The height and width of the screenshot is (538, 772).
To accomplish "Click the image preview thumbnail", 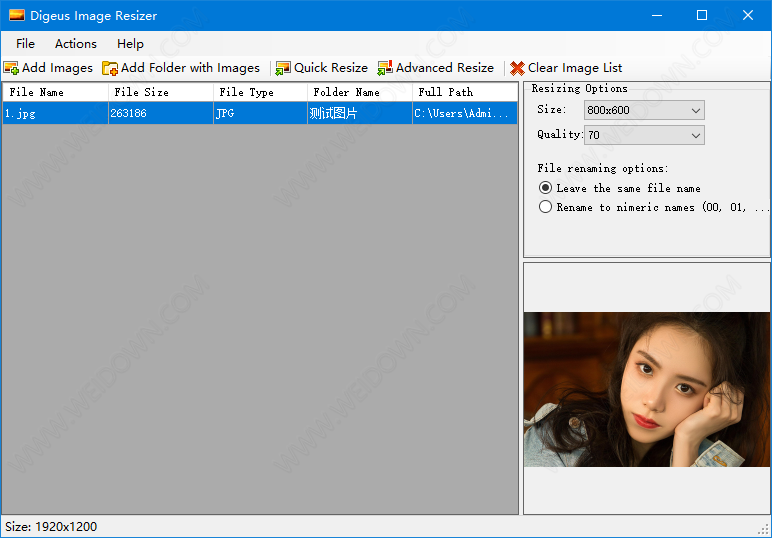I will [646, 389].
